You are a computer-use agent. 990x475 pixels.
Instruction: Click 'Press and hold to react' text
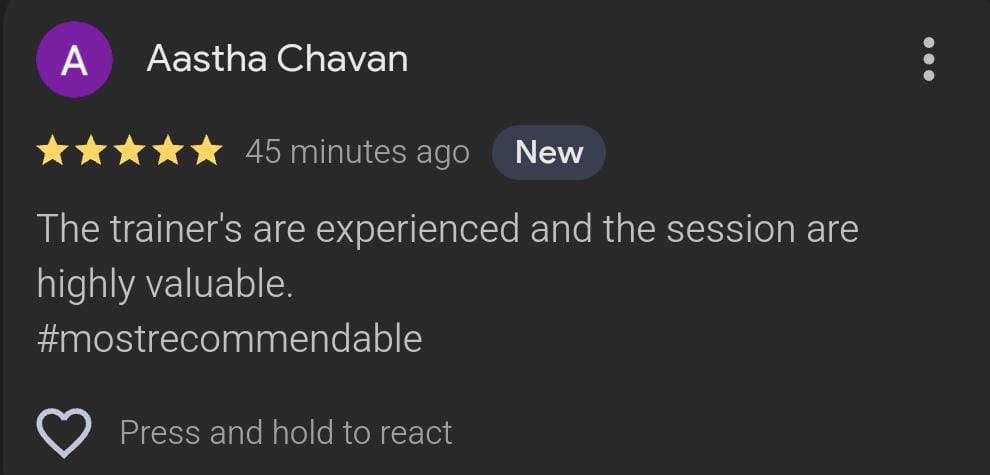286,432
